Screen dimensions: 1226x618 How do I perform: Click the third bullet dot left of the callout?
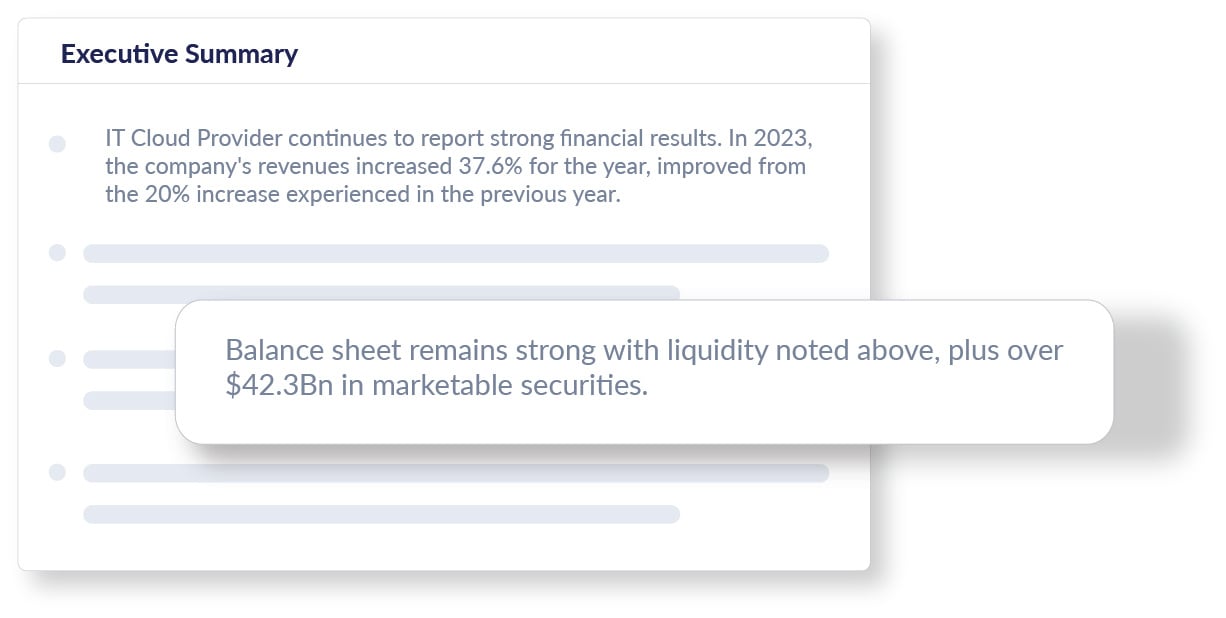tap(57, 358)
